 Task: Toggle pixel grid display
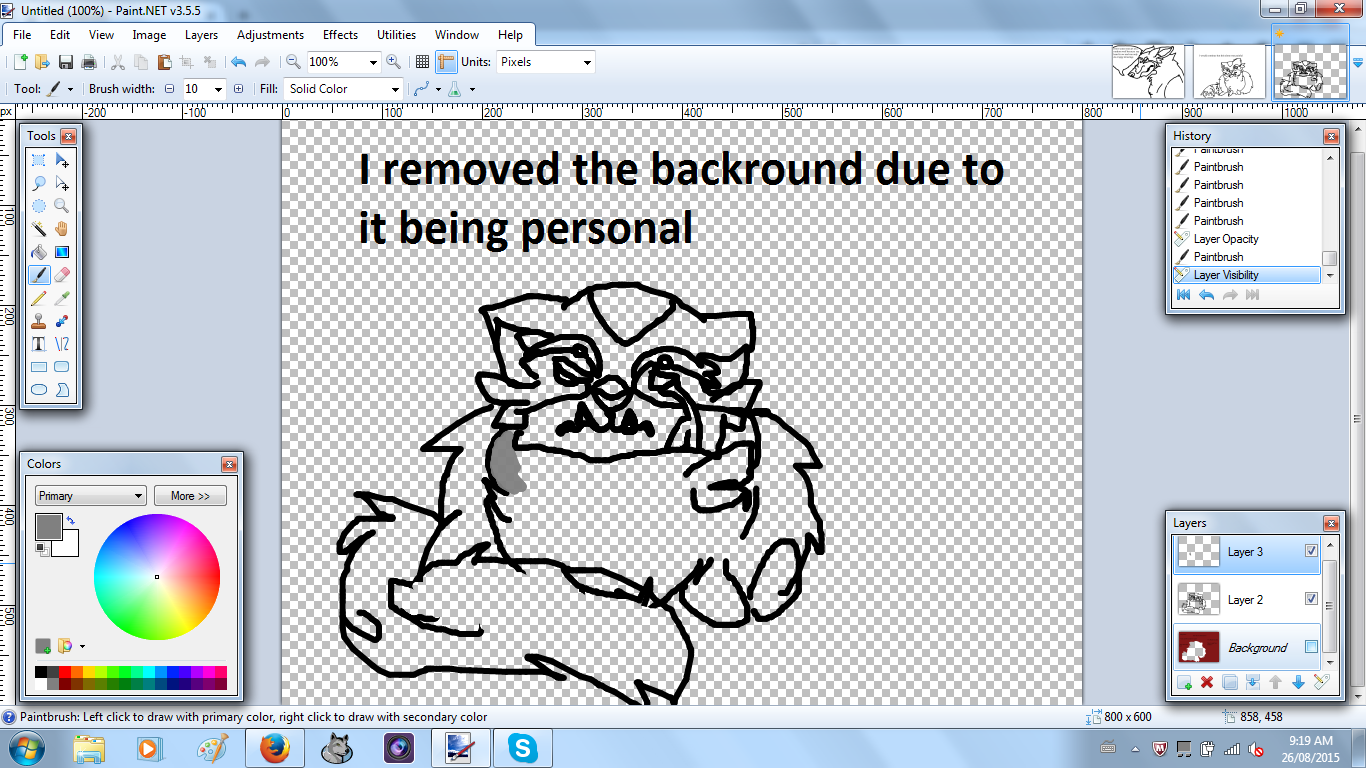point(423,62)
